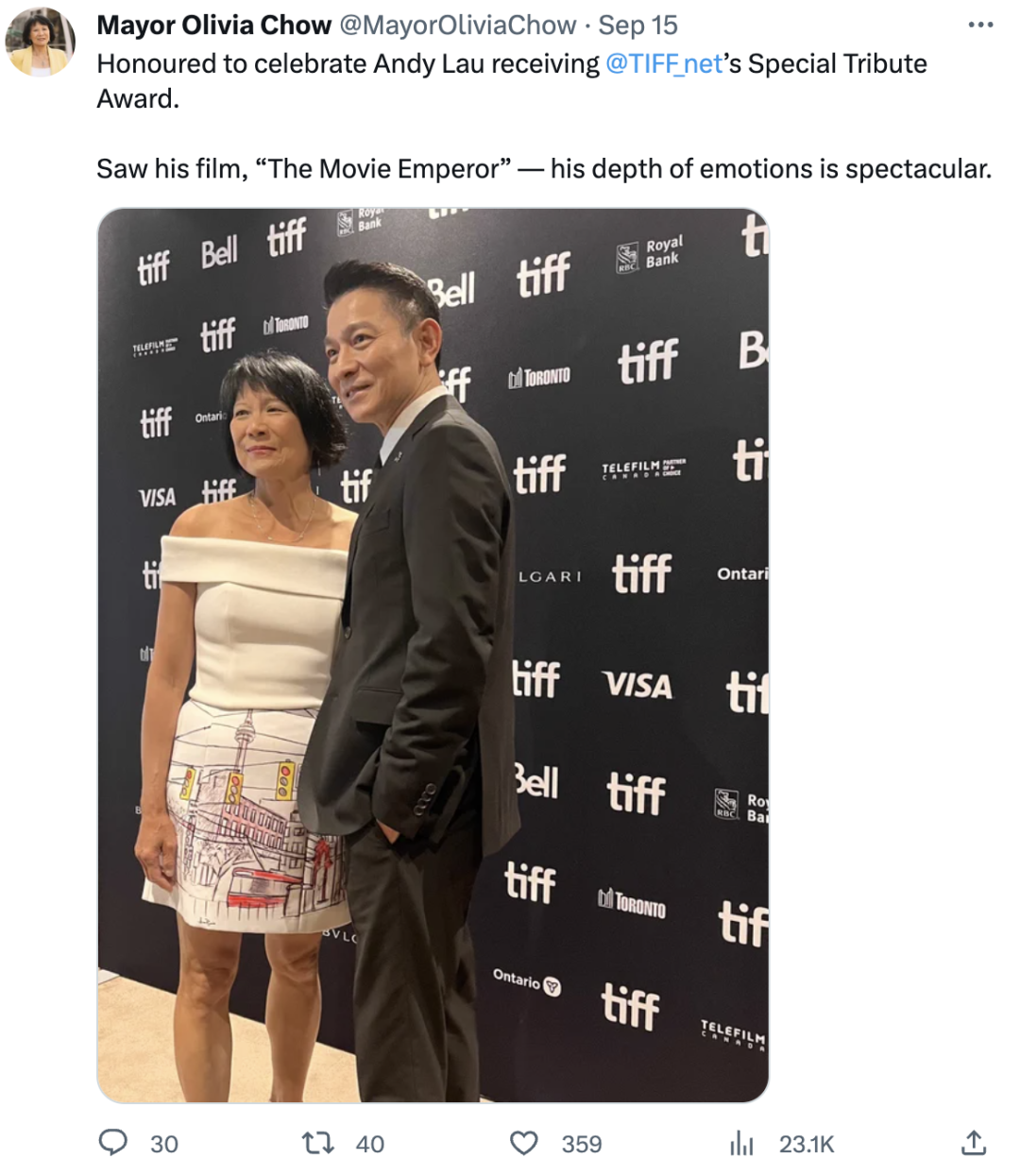Open the @MayorOliviaChow handle
The image size is (1020, 1176).
[457, 26]
